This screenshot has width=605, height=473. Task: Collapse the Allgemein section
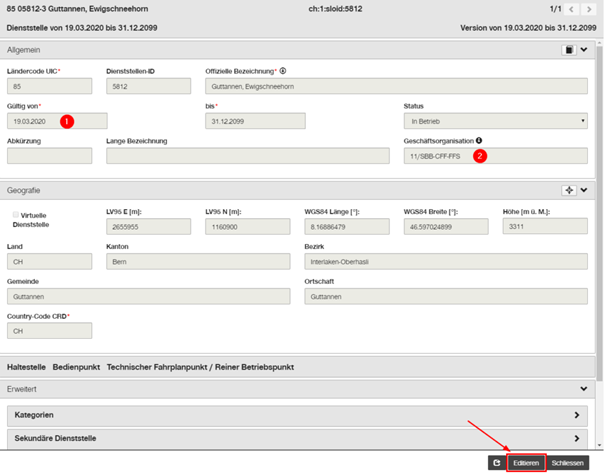point(584,50)
